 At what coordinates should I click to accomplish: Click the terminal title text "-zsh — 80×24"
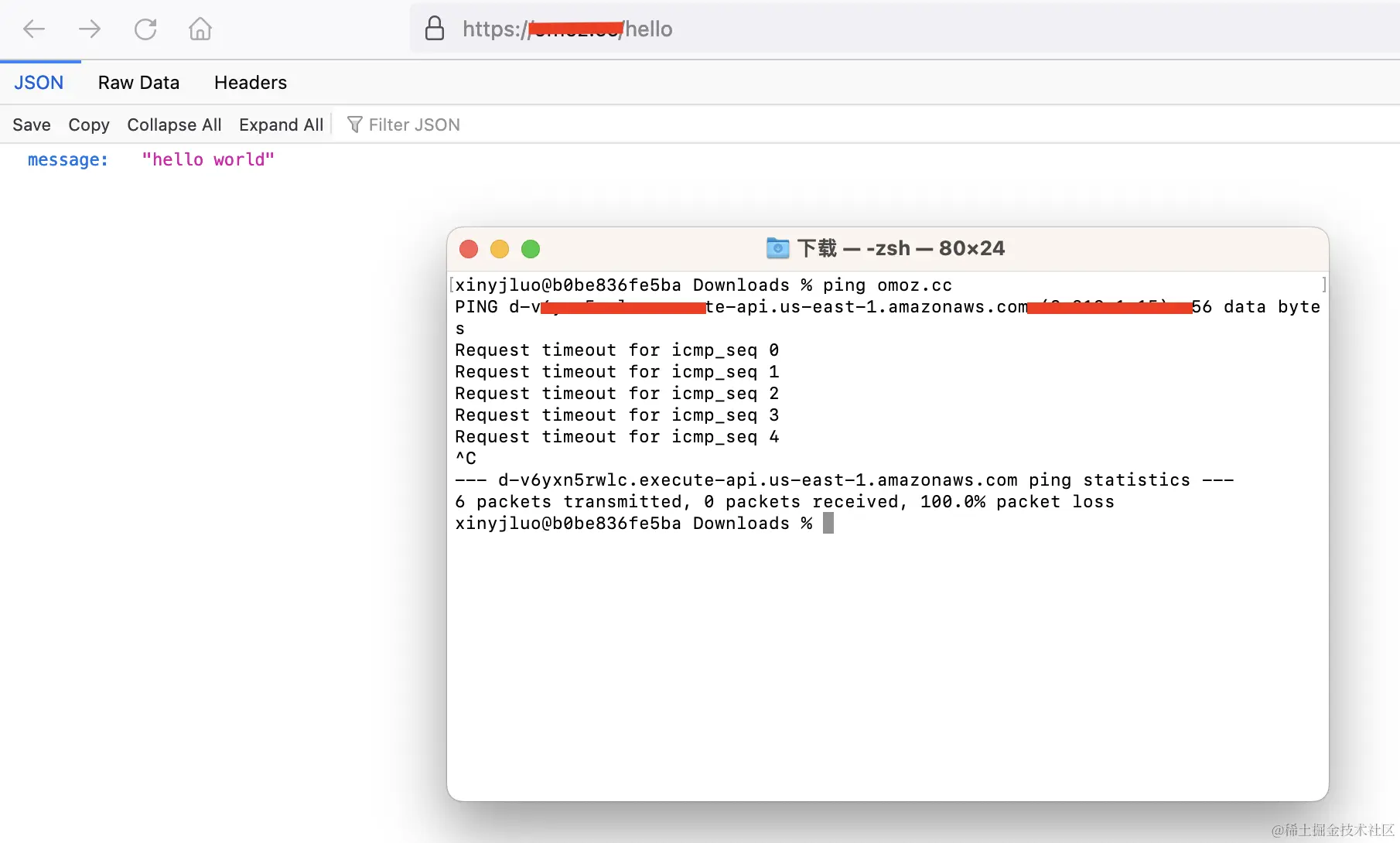tap(935, 248)
